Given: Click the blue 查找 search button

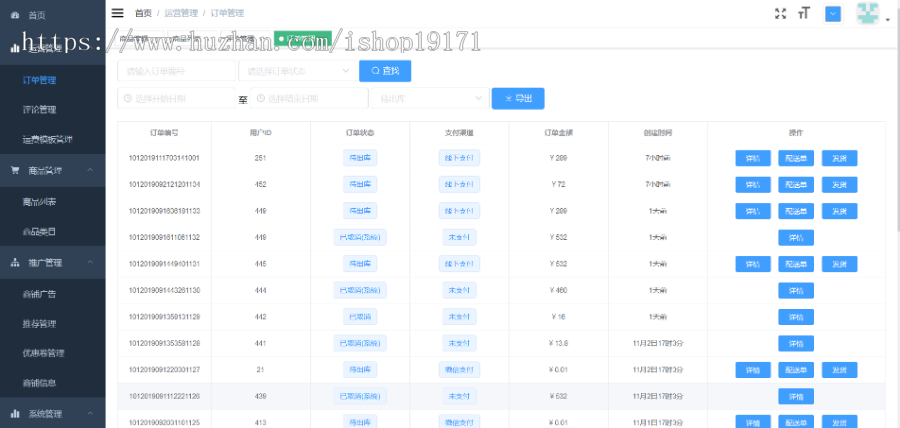Looking at the screenshot, I should (385, 71).
